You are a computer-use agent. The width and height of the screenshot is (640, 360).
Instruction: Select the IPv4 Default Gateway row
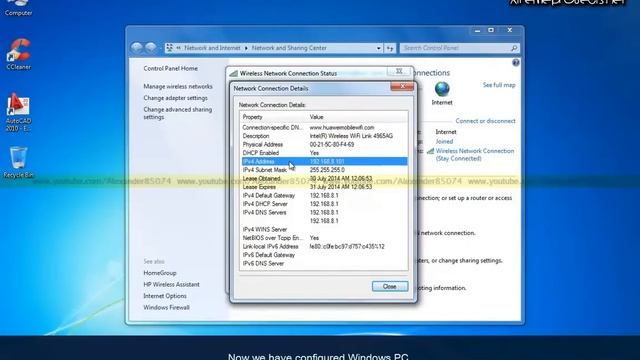point(324,196)
